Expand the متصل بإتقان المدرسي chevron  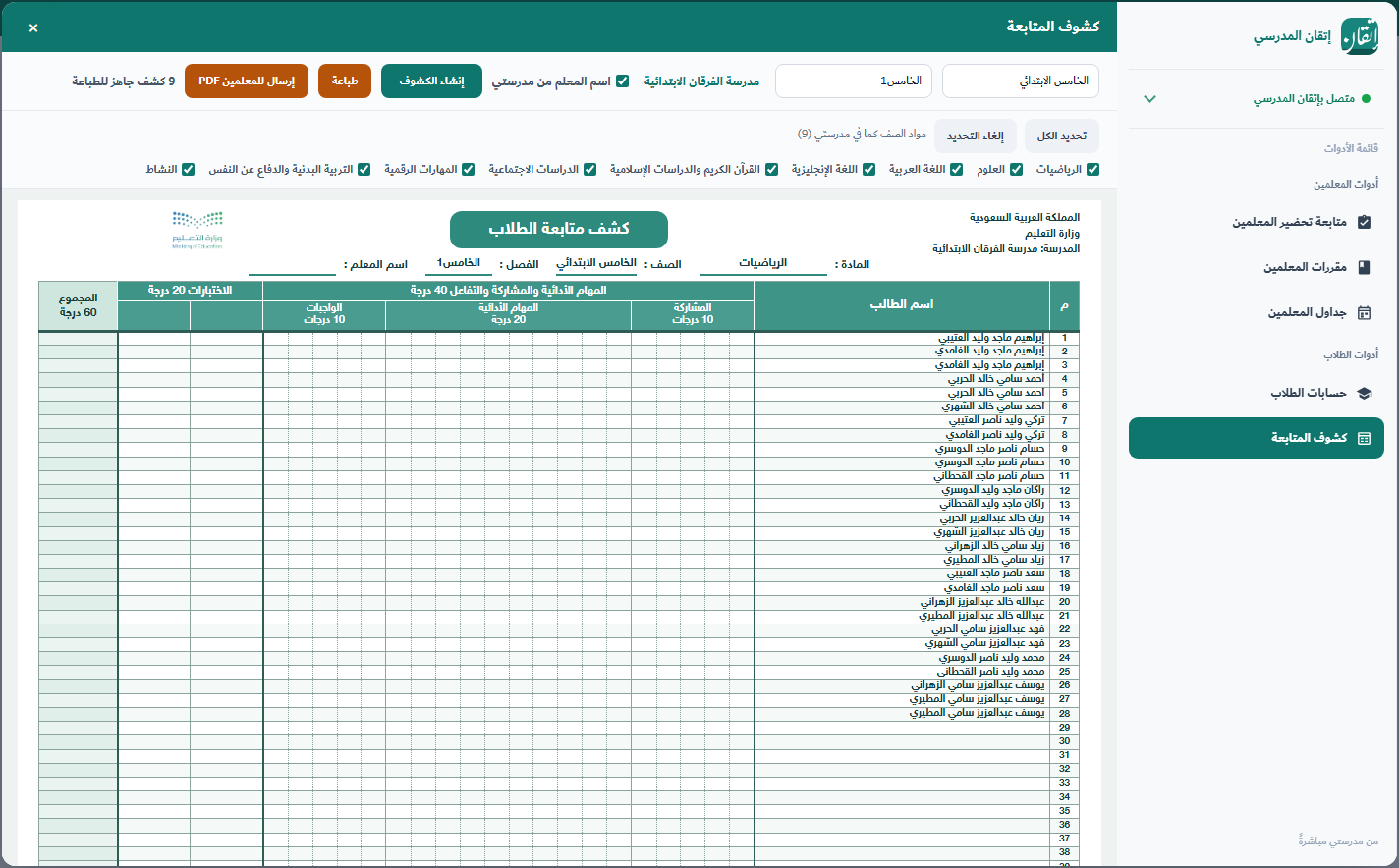pyautogui.click(x=1150, y=99)
